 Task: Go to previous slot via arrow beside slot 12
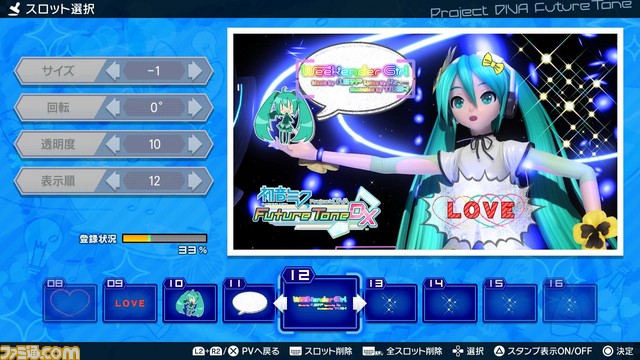[x=280, y=304]
